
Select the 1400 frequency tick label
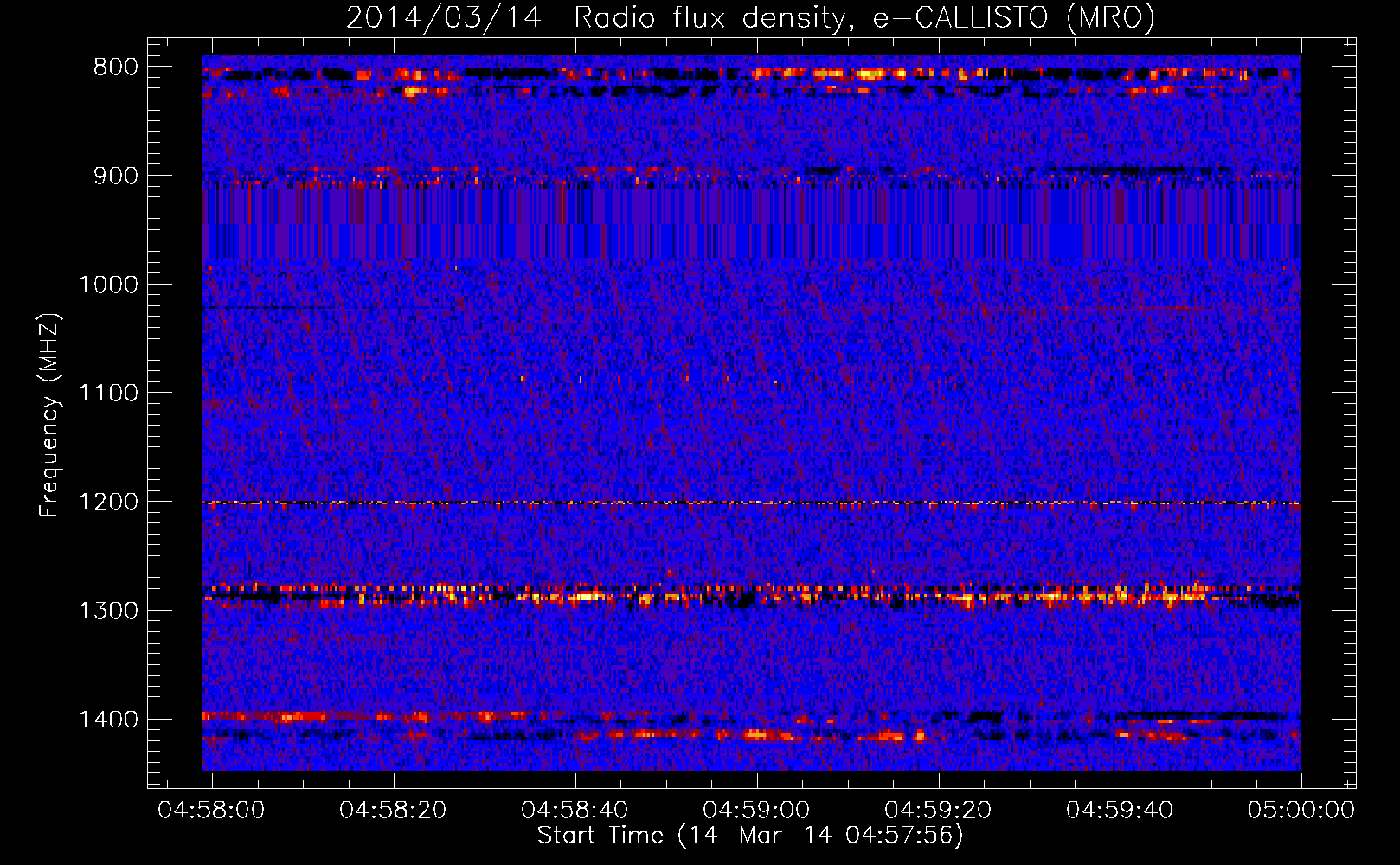108,720
